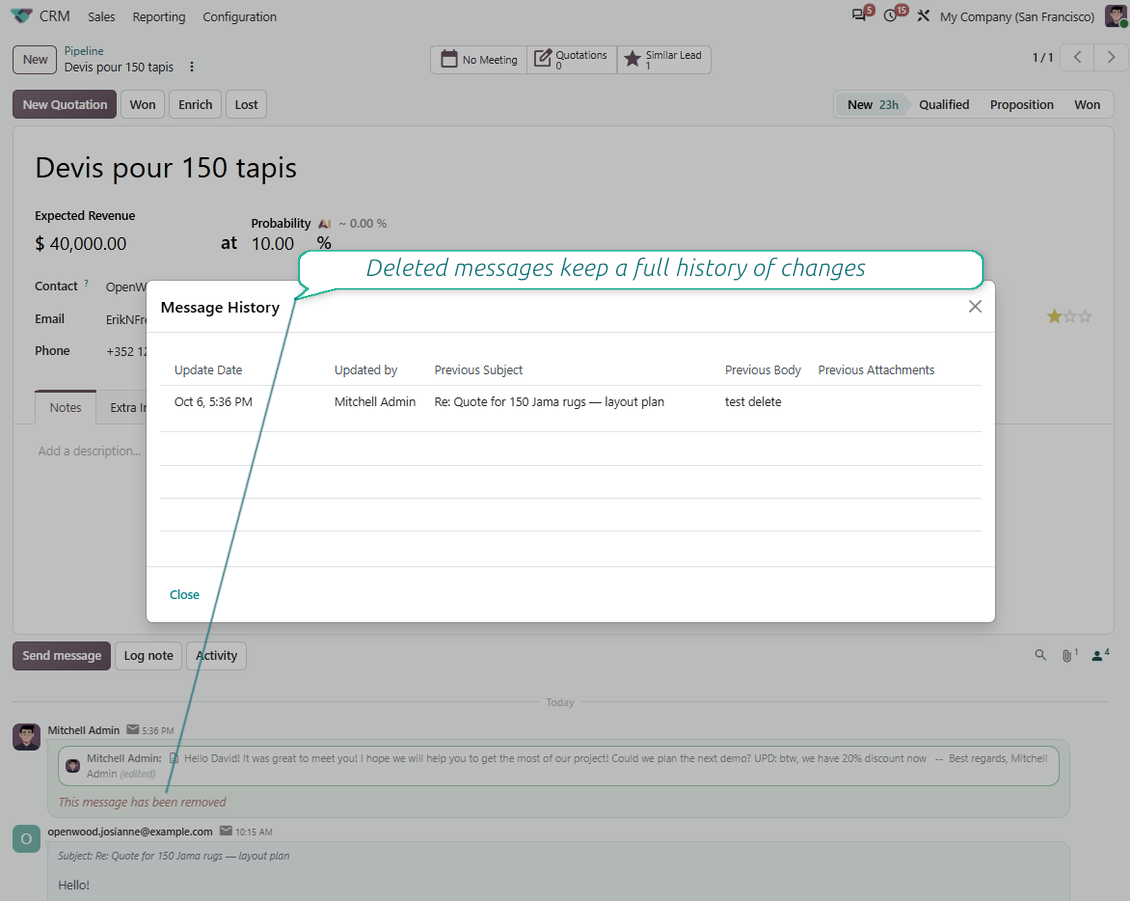Click openwood.josianne avatar circle

pos(27,839)
